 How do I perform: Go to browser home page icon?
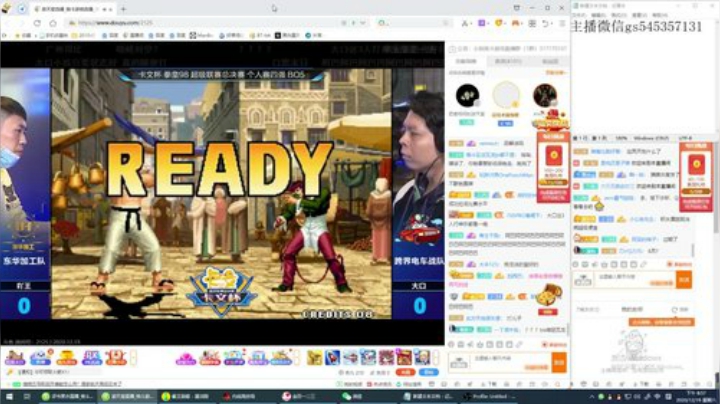[53, 23]
